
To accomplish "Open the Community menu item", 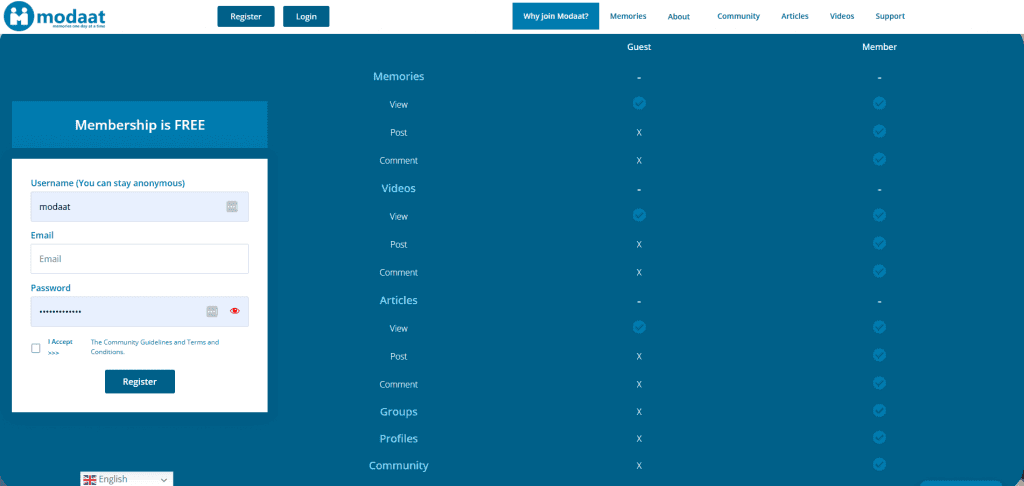I will coord(738,16).
